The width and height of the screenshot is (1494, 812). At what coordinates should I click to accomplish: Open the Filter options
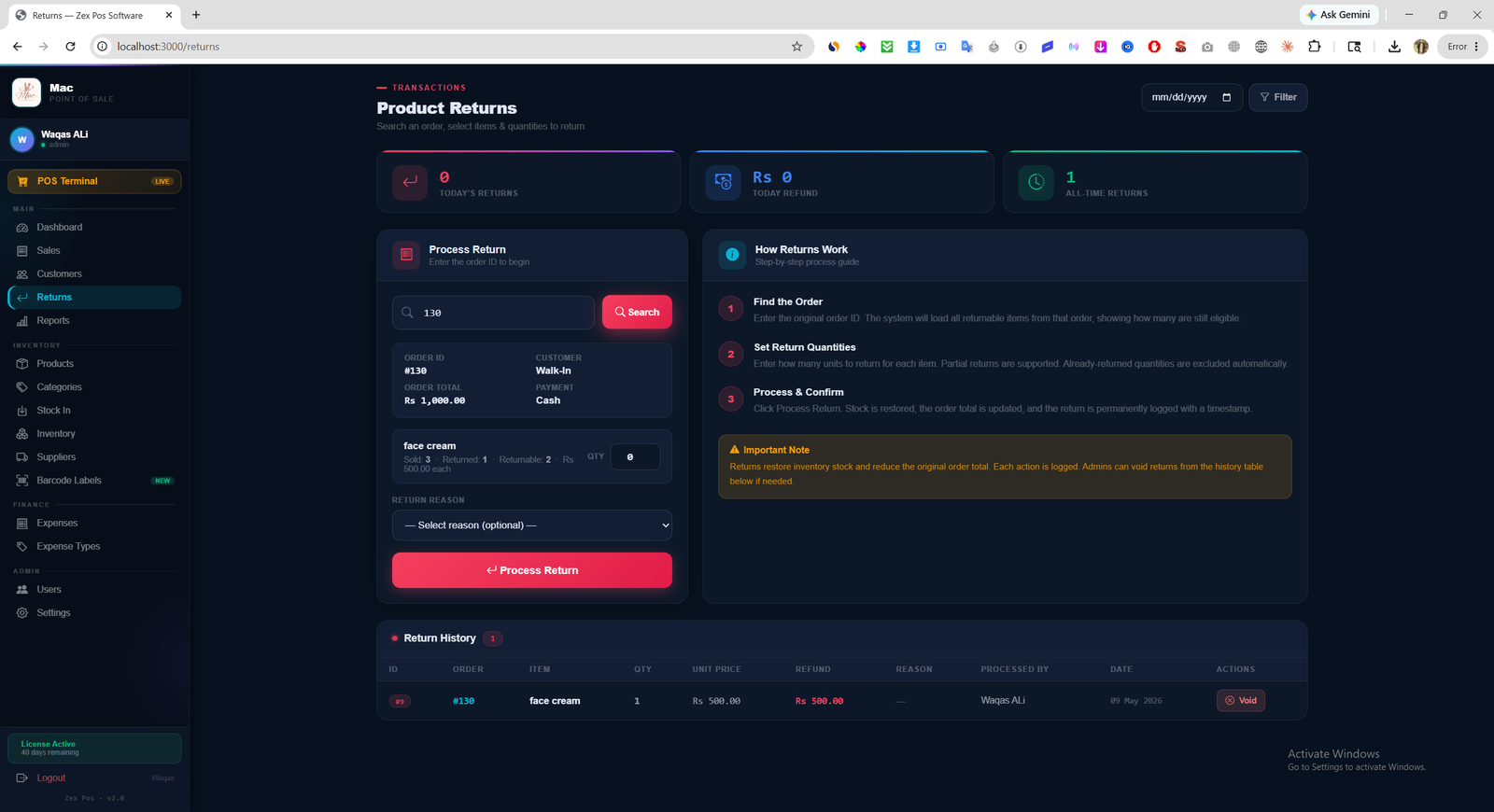pyautogui.click(x=1278, y=97)
